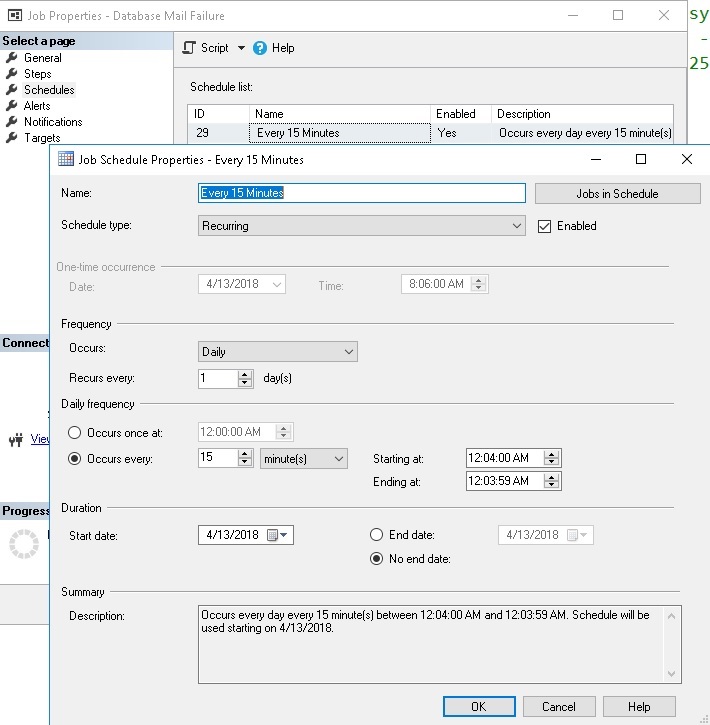Expand the Script dropdown arrow
The width and height of the screenshot is (710, 725).
(241, 48)
